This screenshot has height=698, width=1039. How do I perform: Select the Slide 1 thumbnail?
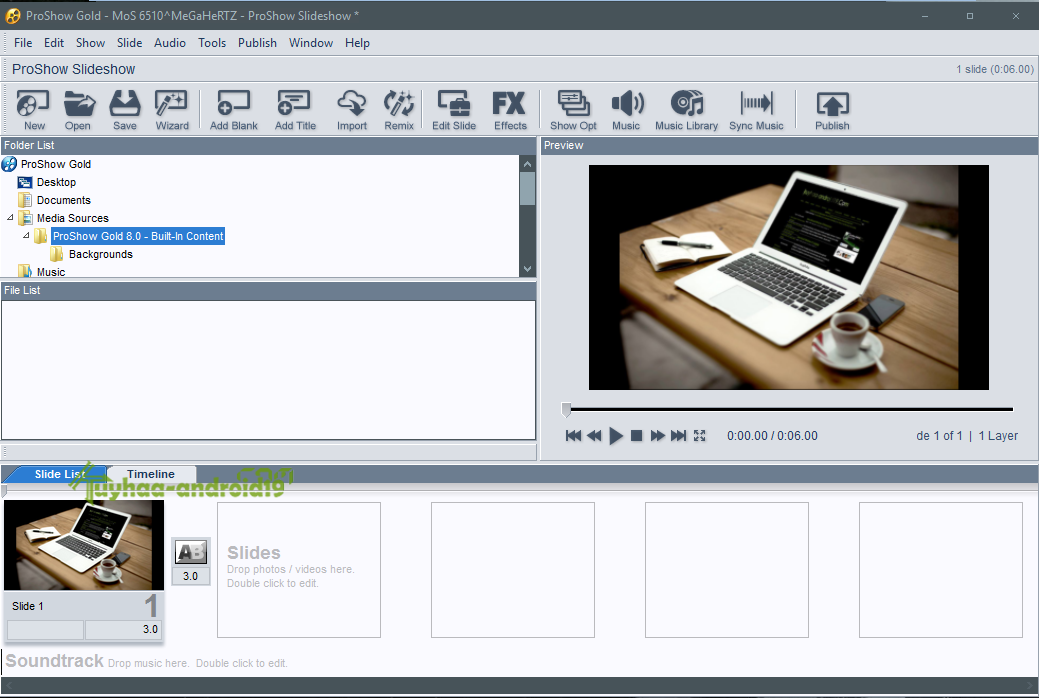83,545
